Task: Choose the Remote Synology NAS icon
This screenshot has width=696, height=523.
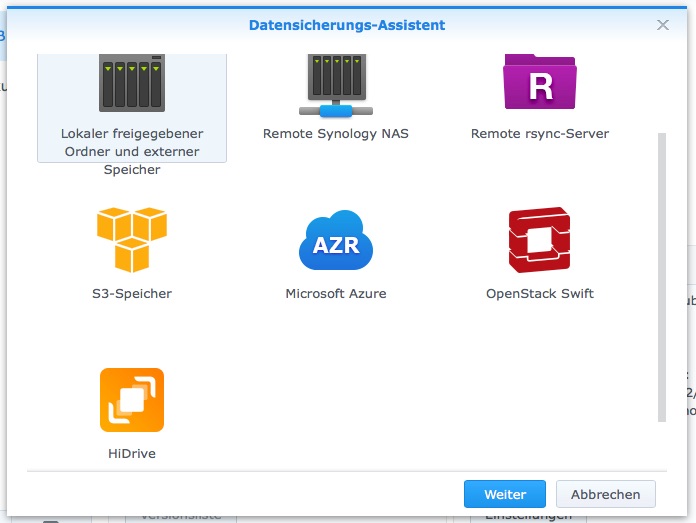Action: click(x=336, y=86)
